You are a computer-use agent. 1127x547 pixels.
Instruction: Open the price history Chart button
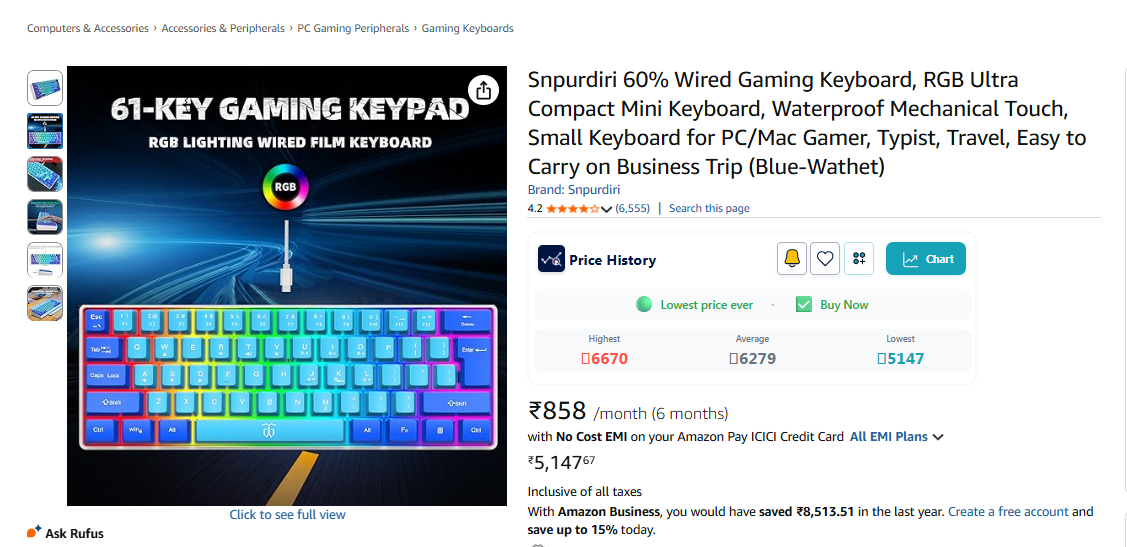pos(926,259)
